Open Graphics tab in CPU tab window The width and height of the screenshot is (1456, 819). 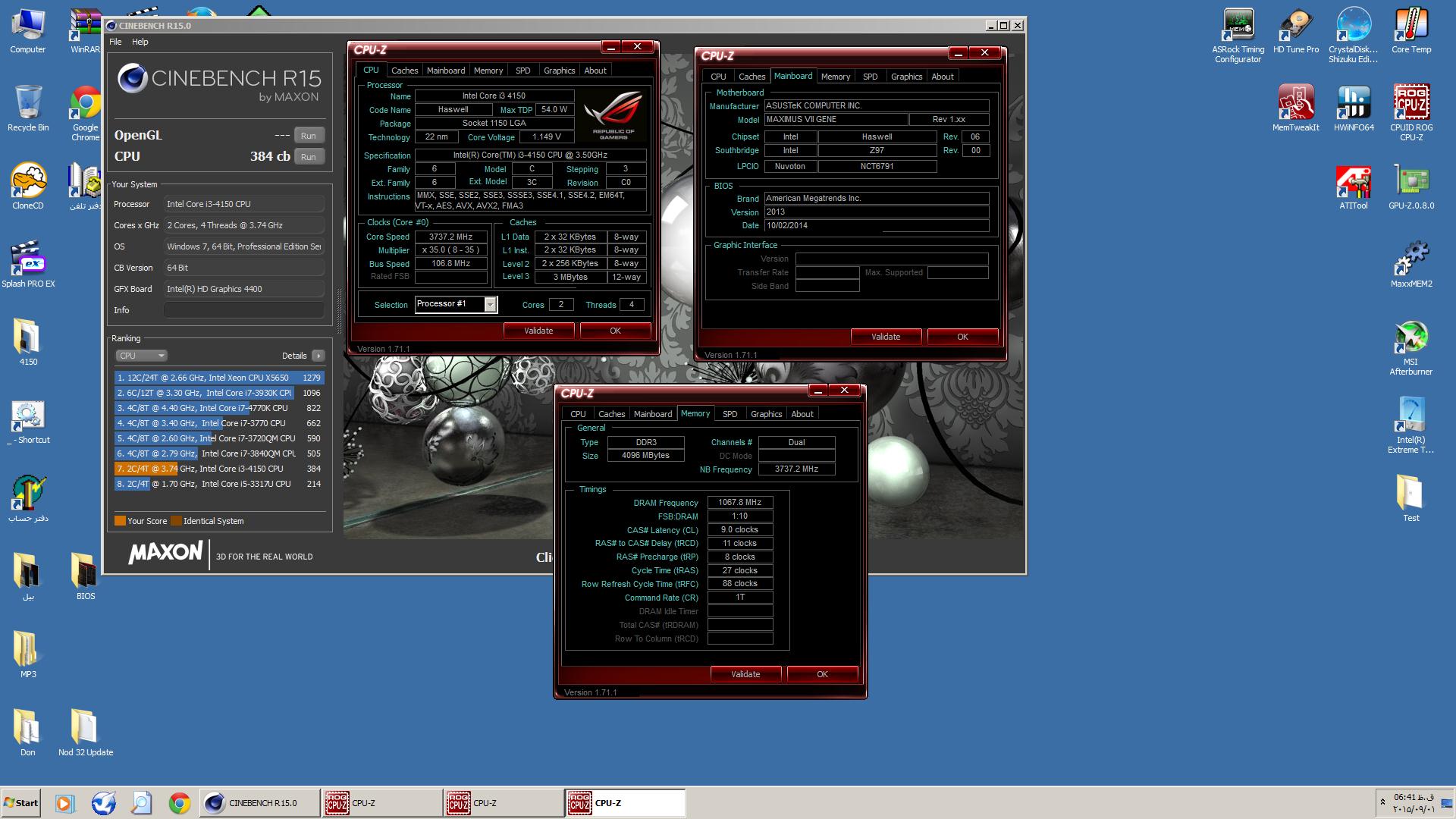click(559, 71)
